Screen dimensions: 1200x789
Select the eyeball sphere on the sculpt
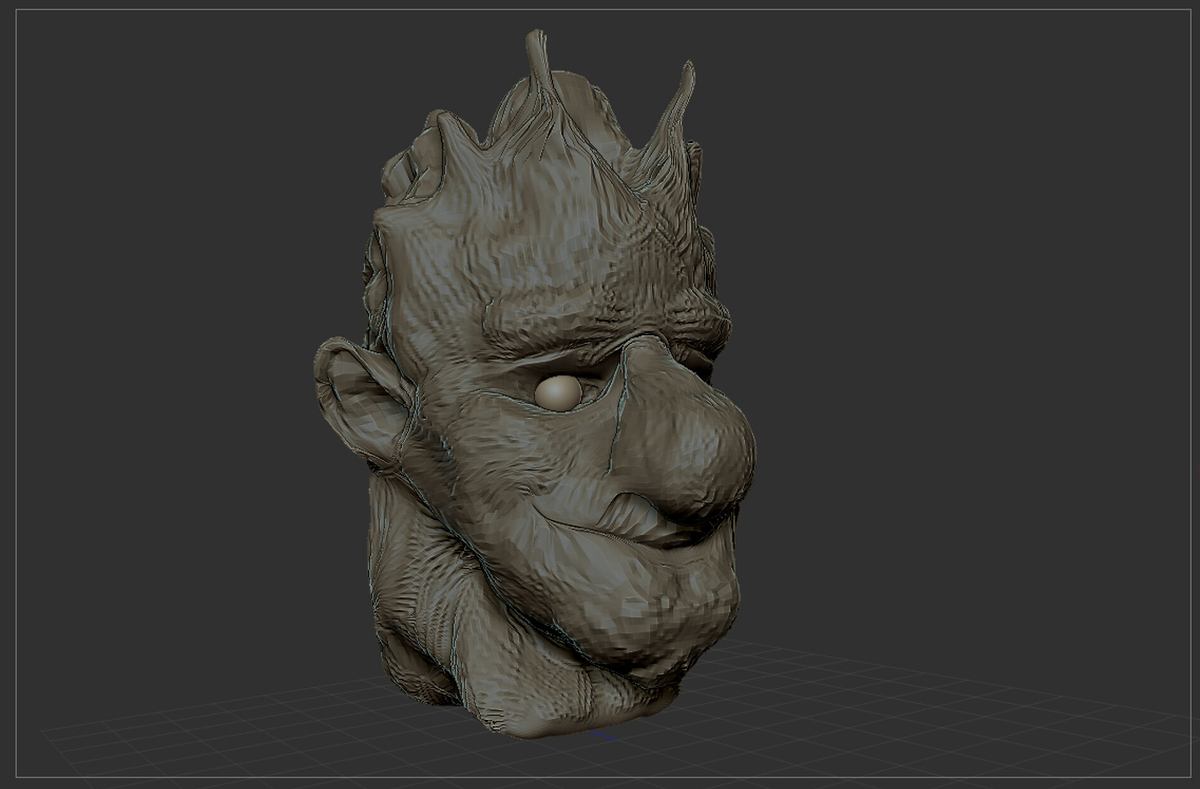coord(558,393)
